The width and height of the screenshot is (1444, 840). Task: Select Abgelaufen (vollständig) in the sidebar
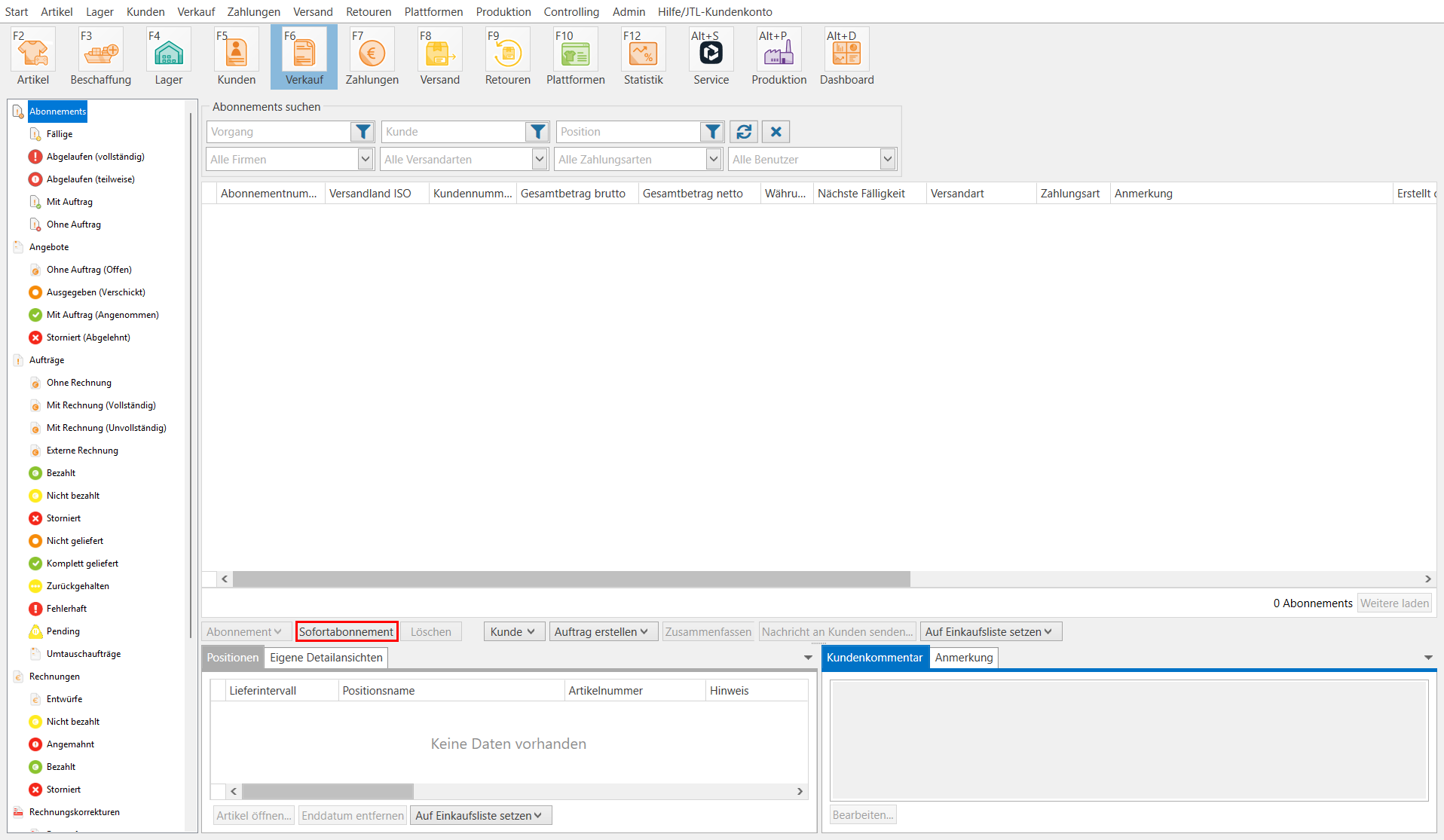[x=96, y=157]
